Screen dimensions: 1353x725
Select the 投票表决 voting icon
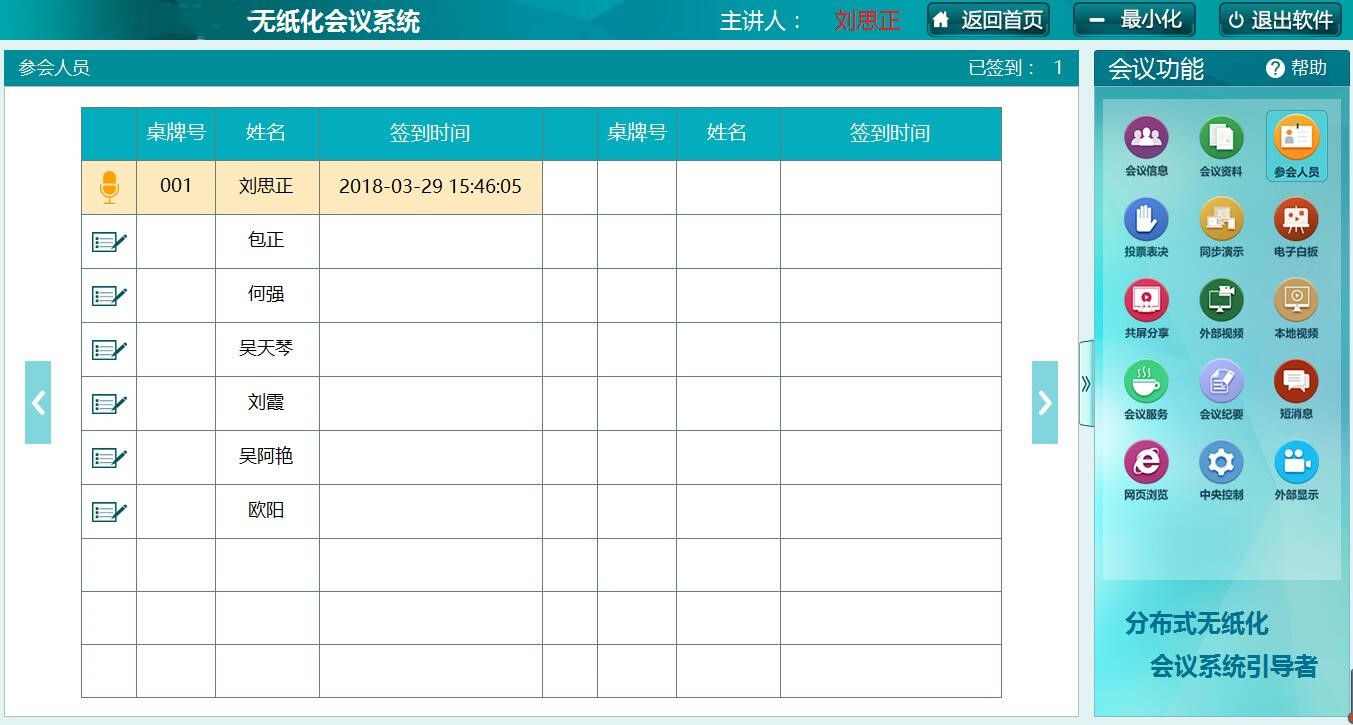1146,221
